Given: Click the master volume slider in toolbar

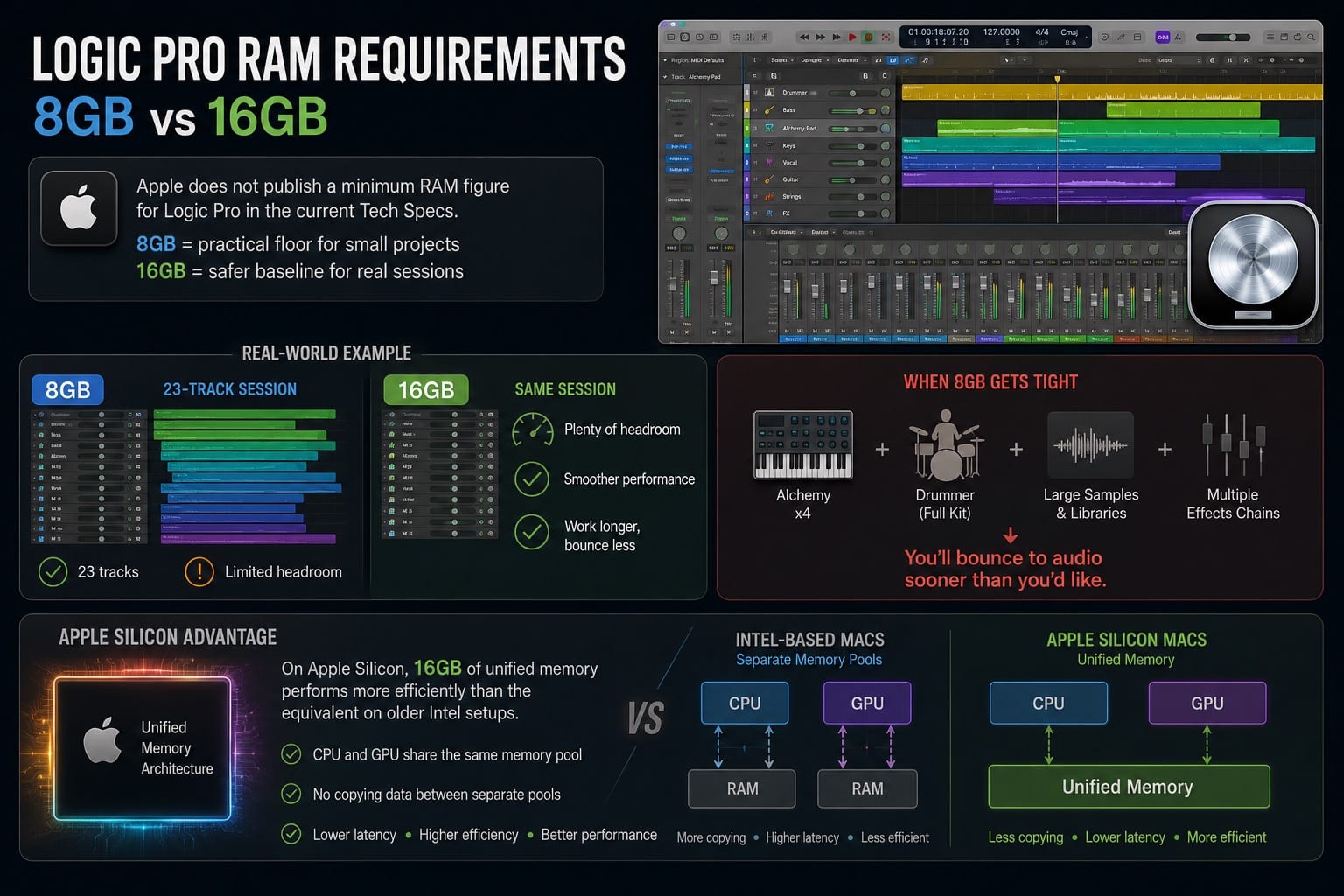Looking at the screenshot, I should coord(1223,38).
